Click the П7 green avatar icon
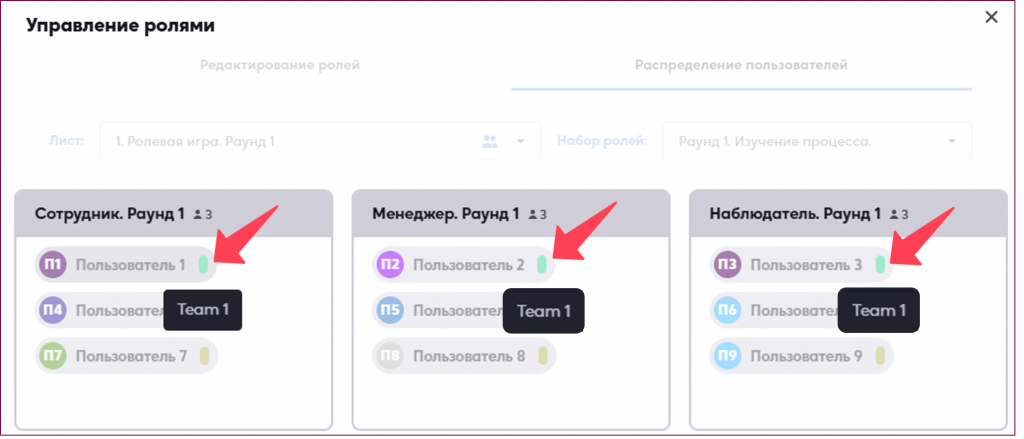The width and height of the screenshot is (1024, 439). (x=54, y=356)
